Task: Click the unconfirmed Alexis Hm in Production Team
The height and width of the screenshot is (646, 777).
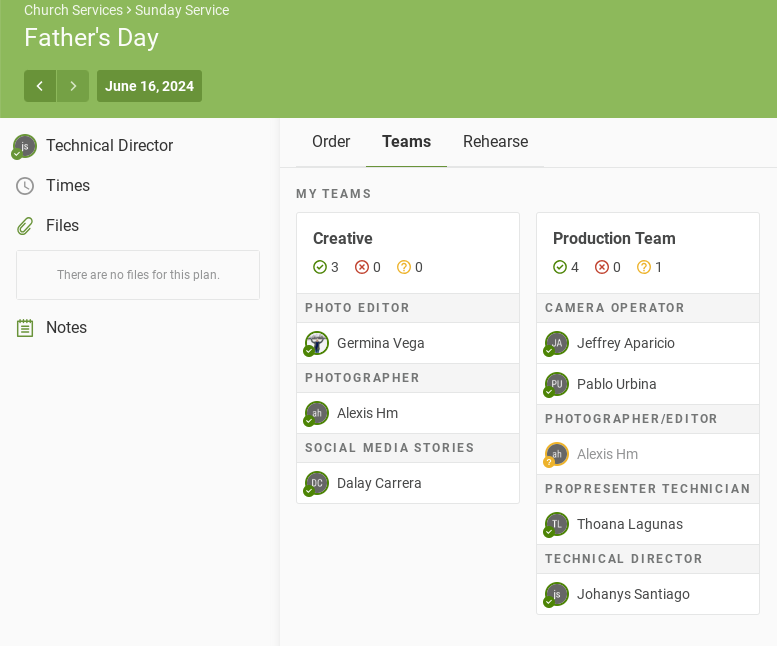Action: (x=607, y=454)
